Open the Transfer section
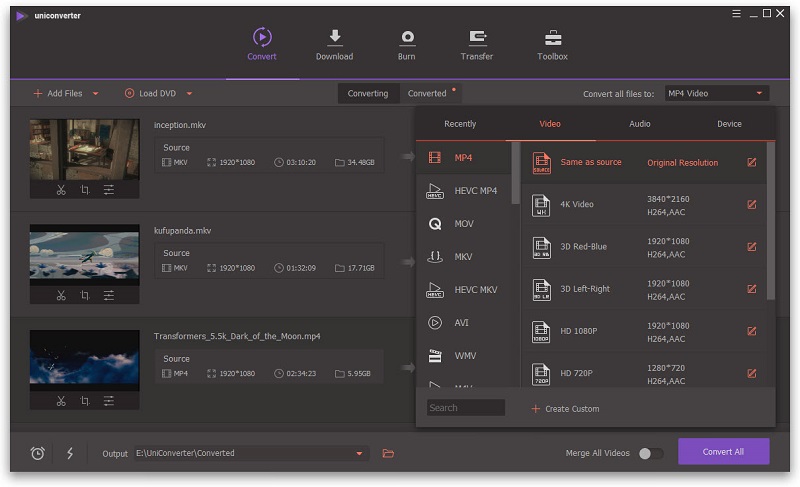800x487 pixels. click(x=477, y=44)
